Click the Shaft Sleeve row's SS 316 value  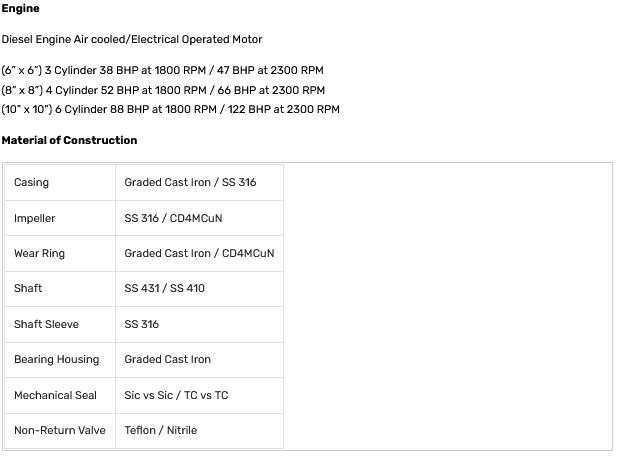pyautogui.click(x=141, y=325)
